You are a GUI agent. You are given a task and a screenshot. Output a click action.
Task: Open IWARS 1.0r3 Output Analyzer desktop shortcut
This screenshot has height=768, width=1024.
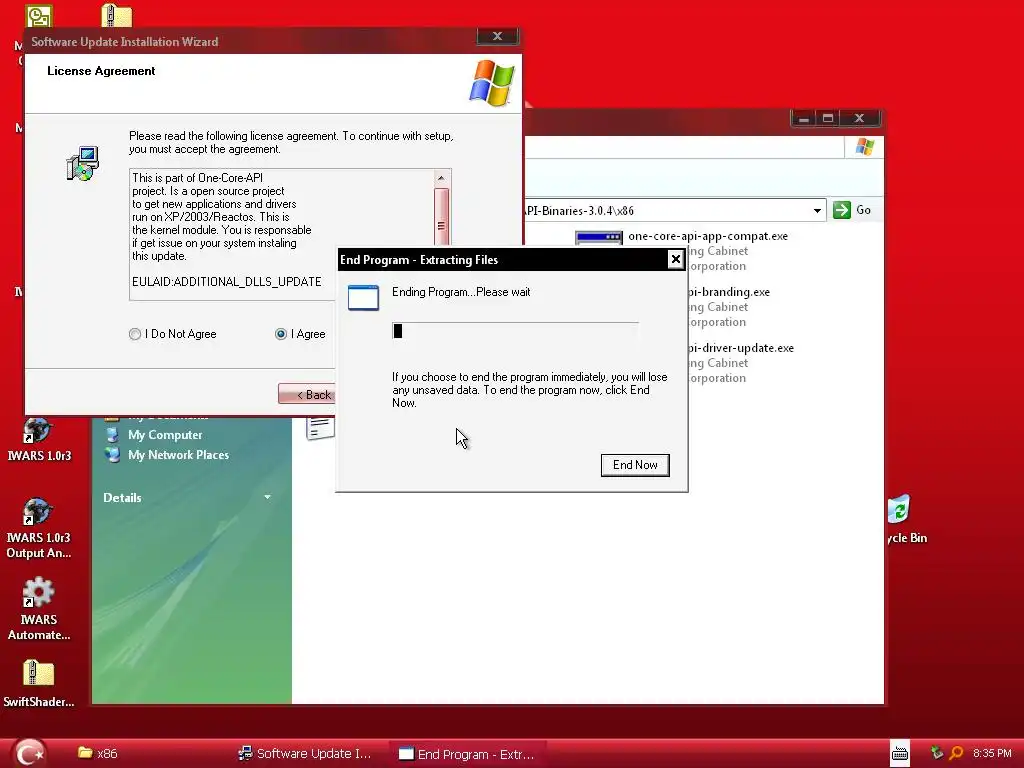(39, 529)
